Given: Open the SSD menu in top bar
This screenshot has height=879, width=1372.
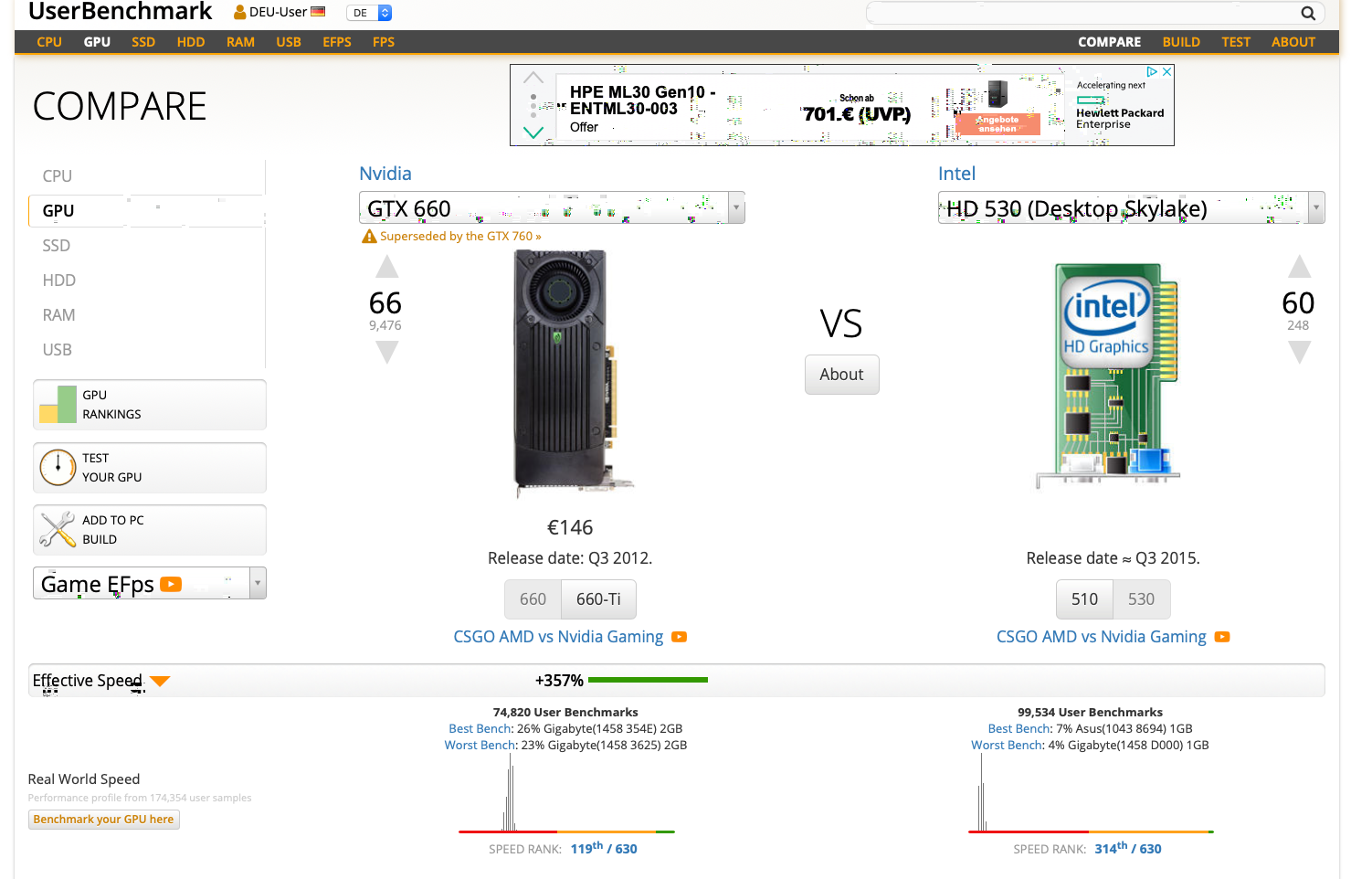Looking at the screenshot, I should pyautogui.click(x=143, y=42).
